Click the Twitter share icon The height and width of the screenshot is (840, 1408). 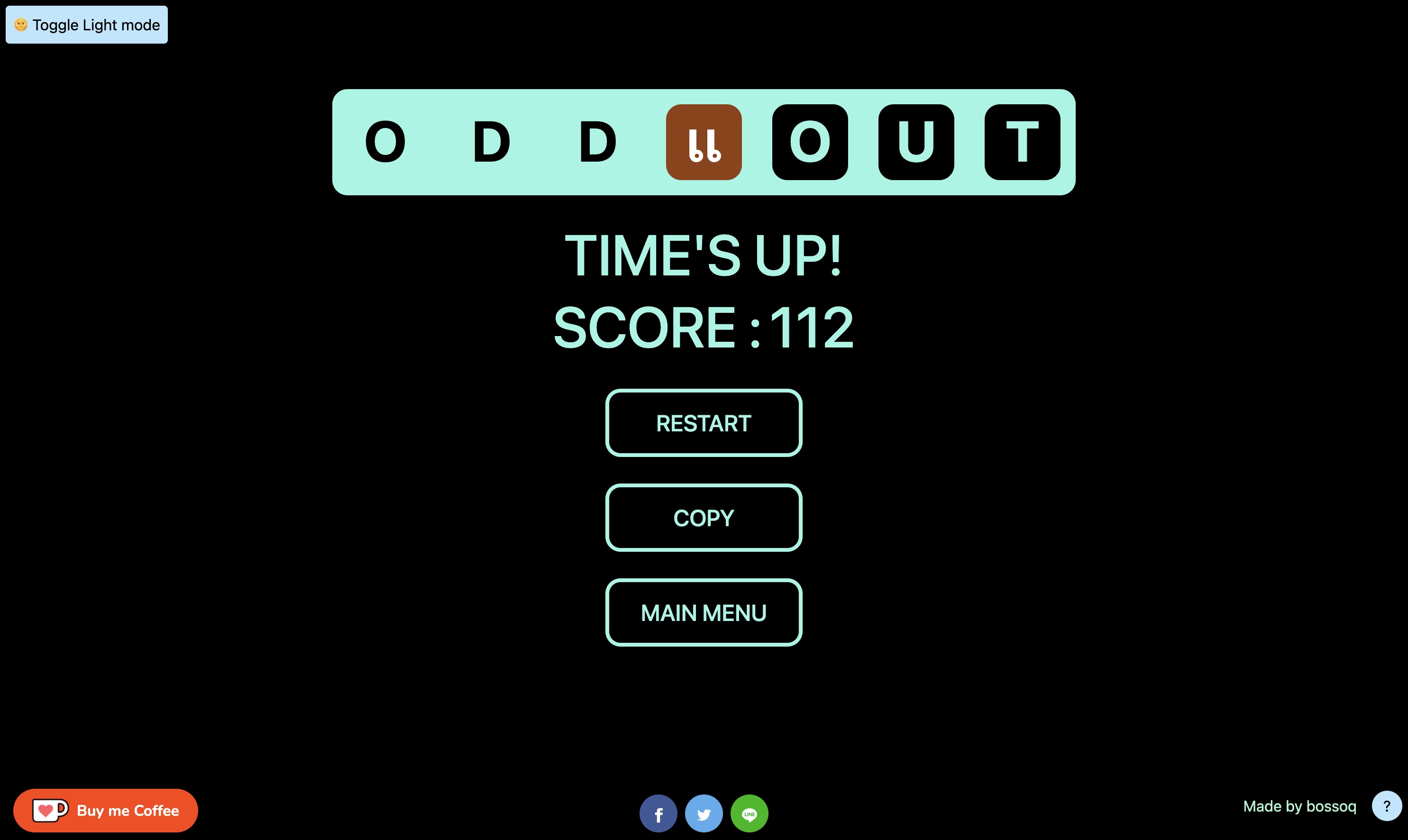[x=704, y=813]
